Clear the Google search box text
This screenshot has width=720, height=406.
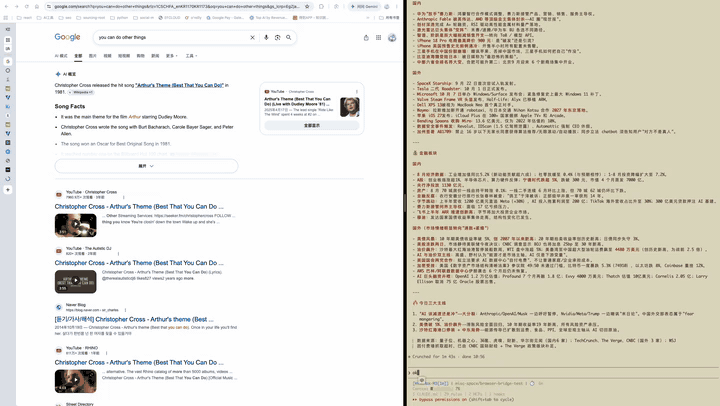point(252,38)
